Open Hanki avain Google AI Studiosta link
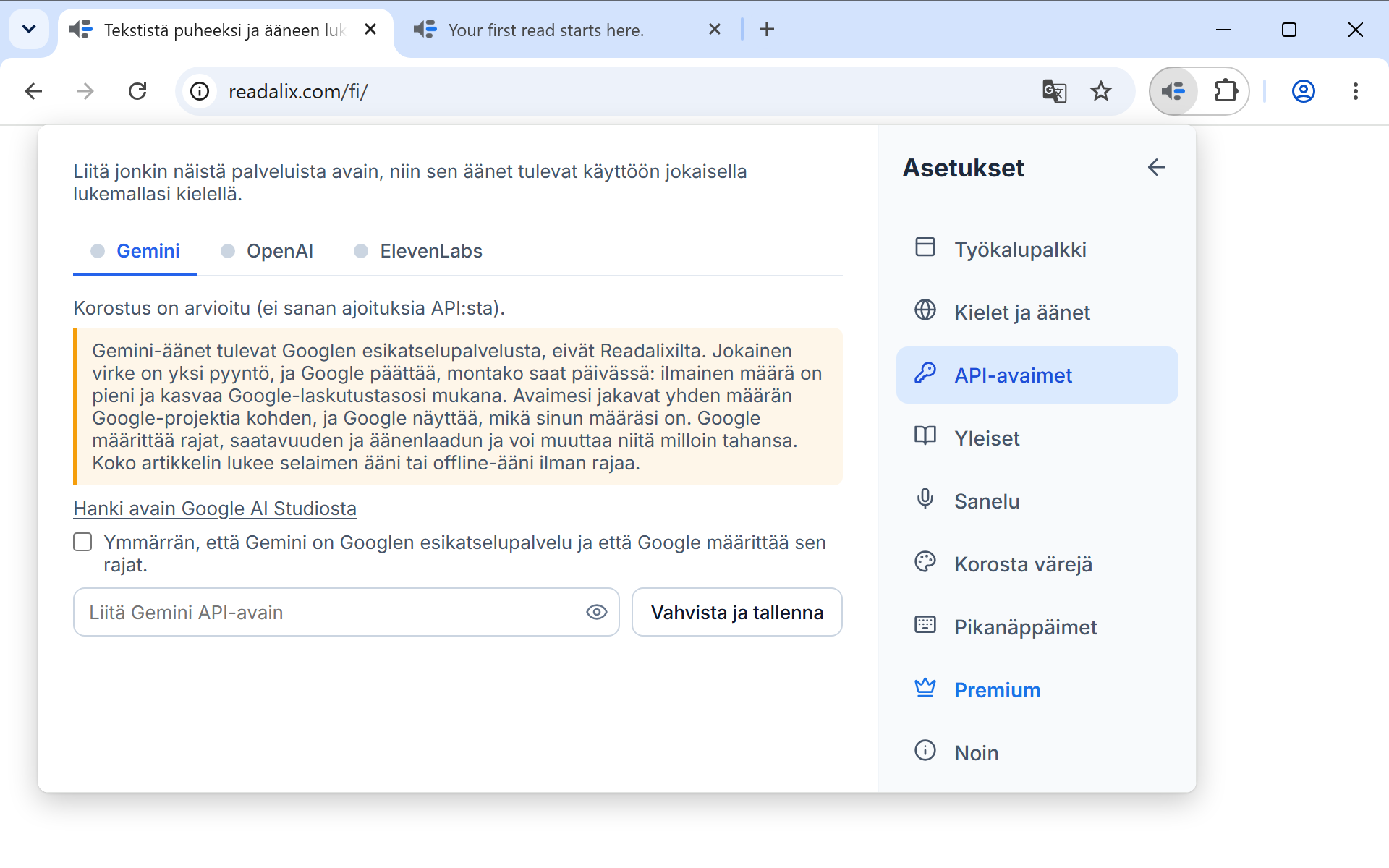Viewport: 1389px width, 868px height. coord(215,509)
